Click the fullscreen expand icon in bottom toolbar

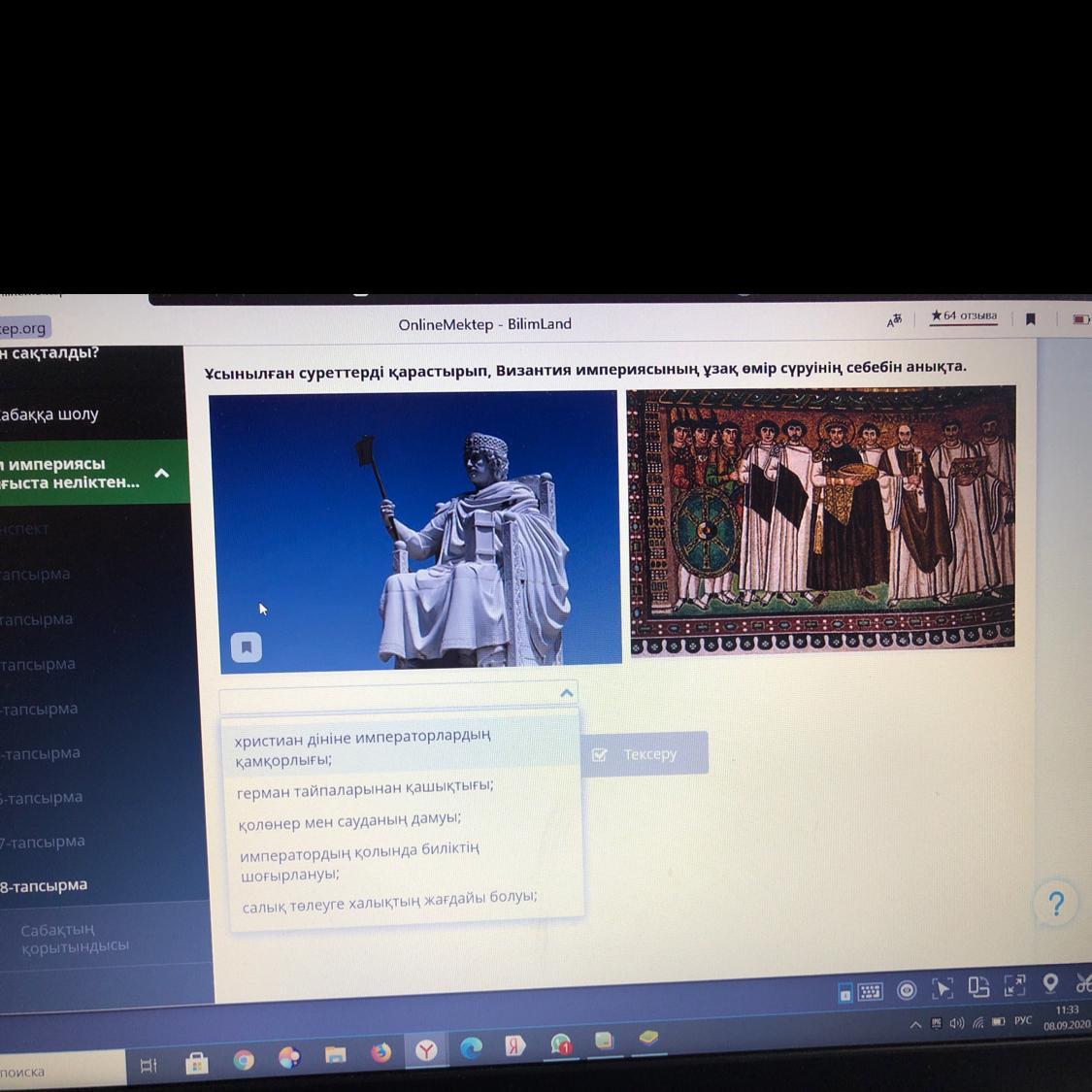pyautogui.click(x=1014, y=985)
